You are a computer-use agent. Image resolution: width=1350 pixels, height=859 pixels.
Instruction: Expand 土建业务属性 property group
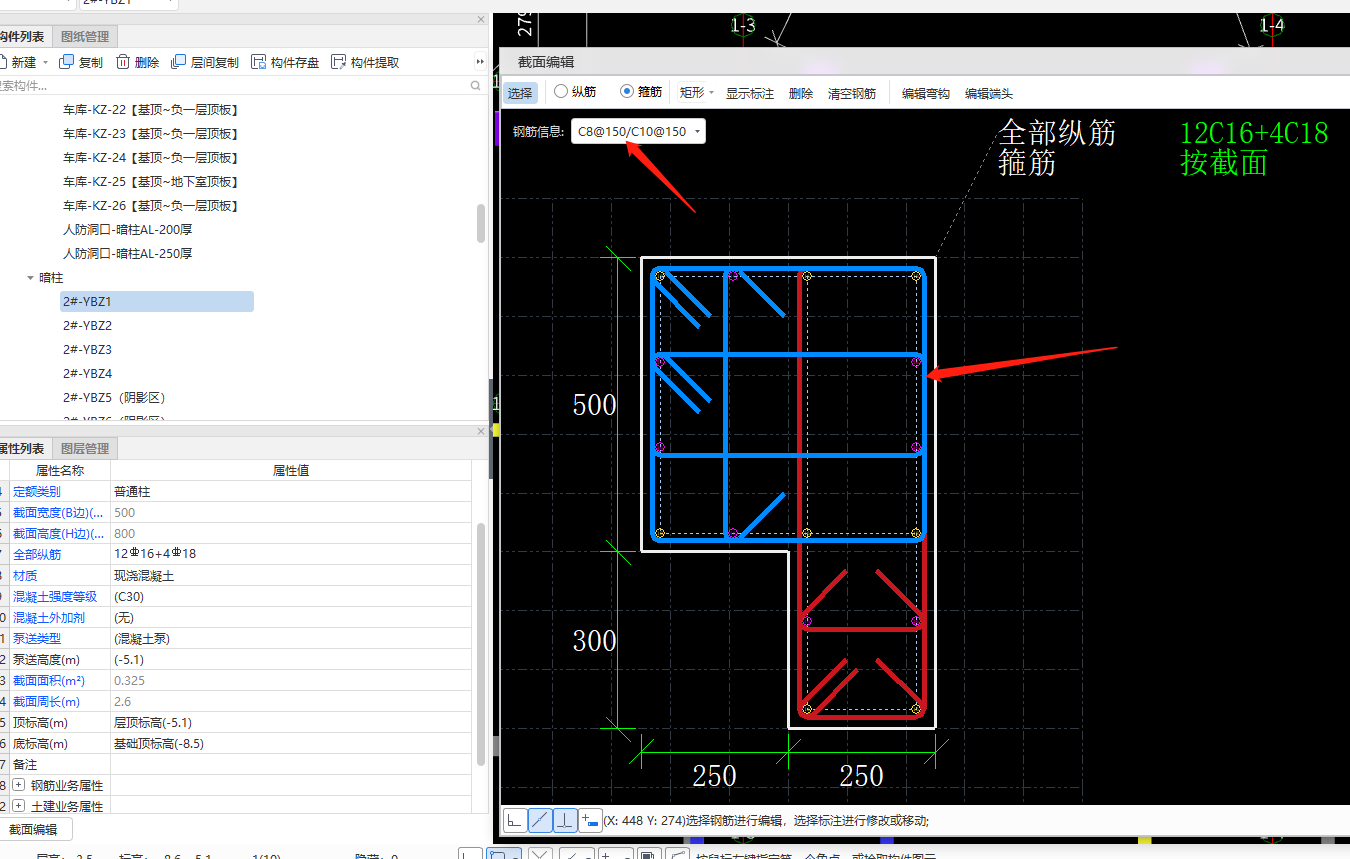click(18, 806)
